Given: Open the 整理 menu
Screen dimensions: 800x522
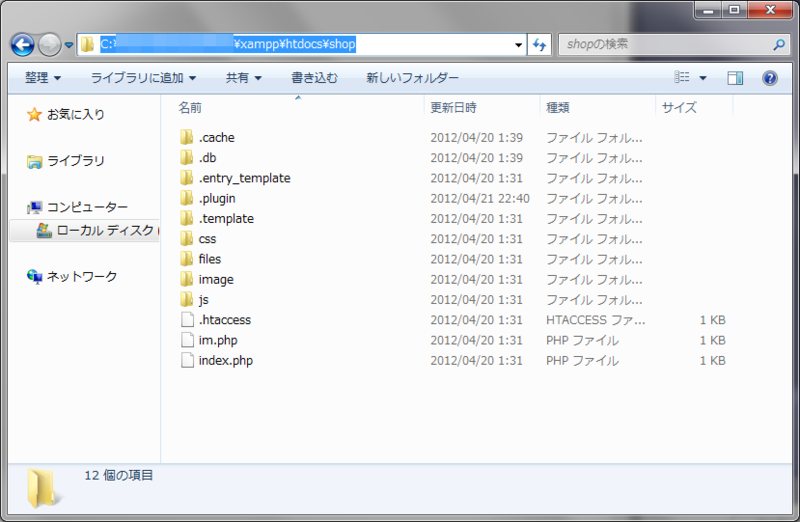Looking at the screenshot, I should click(x=43, y=78).
